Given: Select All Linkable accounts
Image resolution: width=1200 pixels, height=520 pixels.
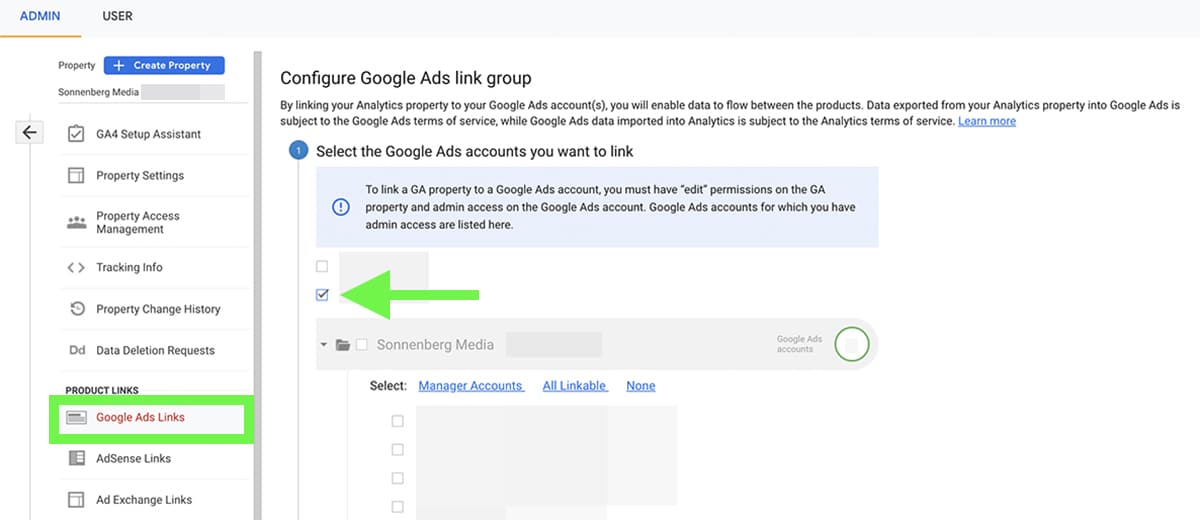Looking at the screenshot, I should point(575,386).
